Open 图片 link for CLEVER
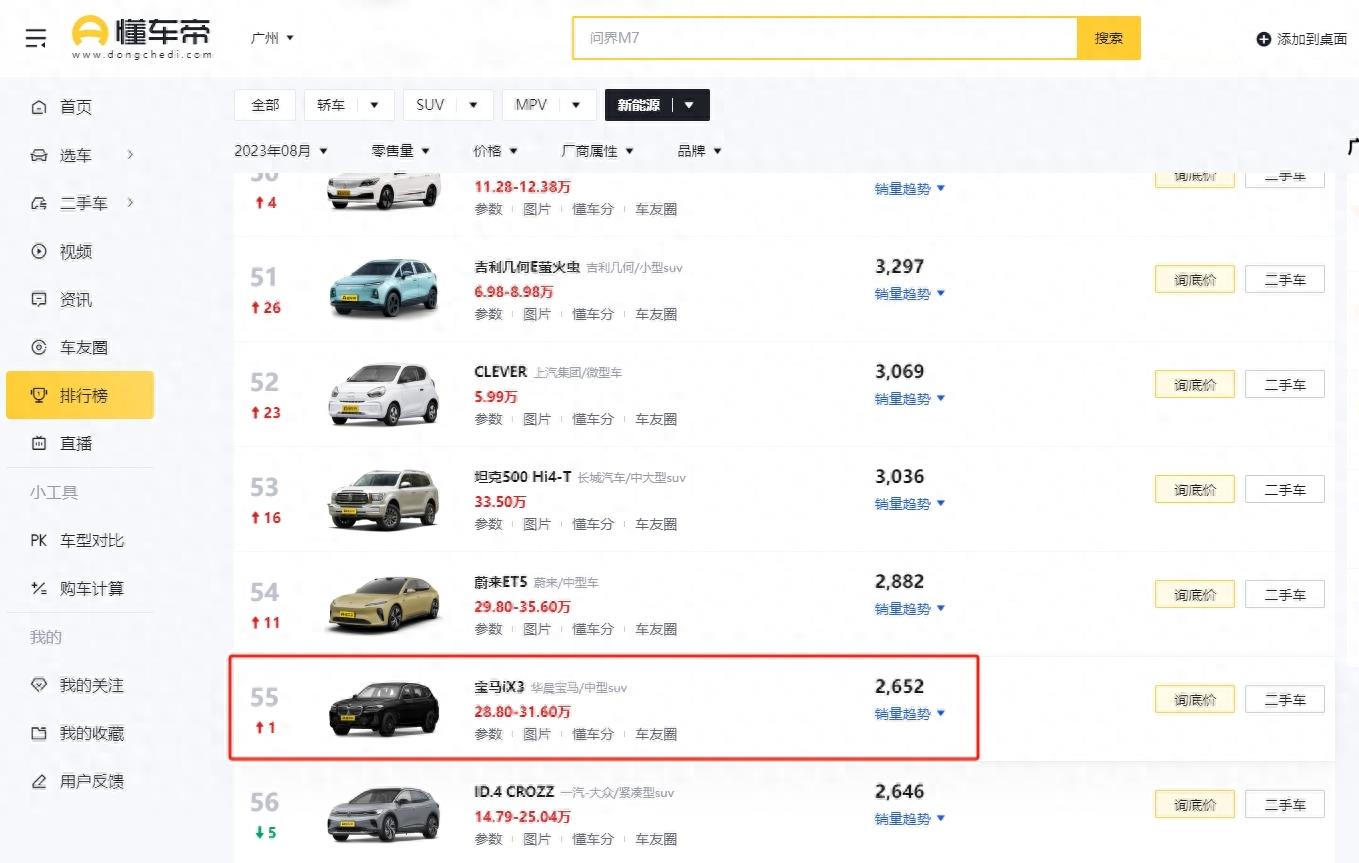1359x863 pixels. click(x=537, y=419)
